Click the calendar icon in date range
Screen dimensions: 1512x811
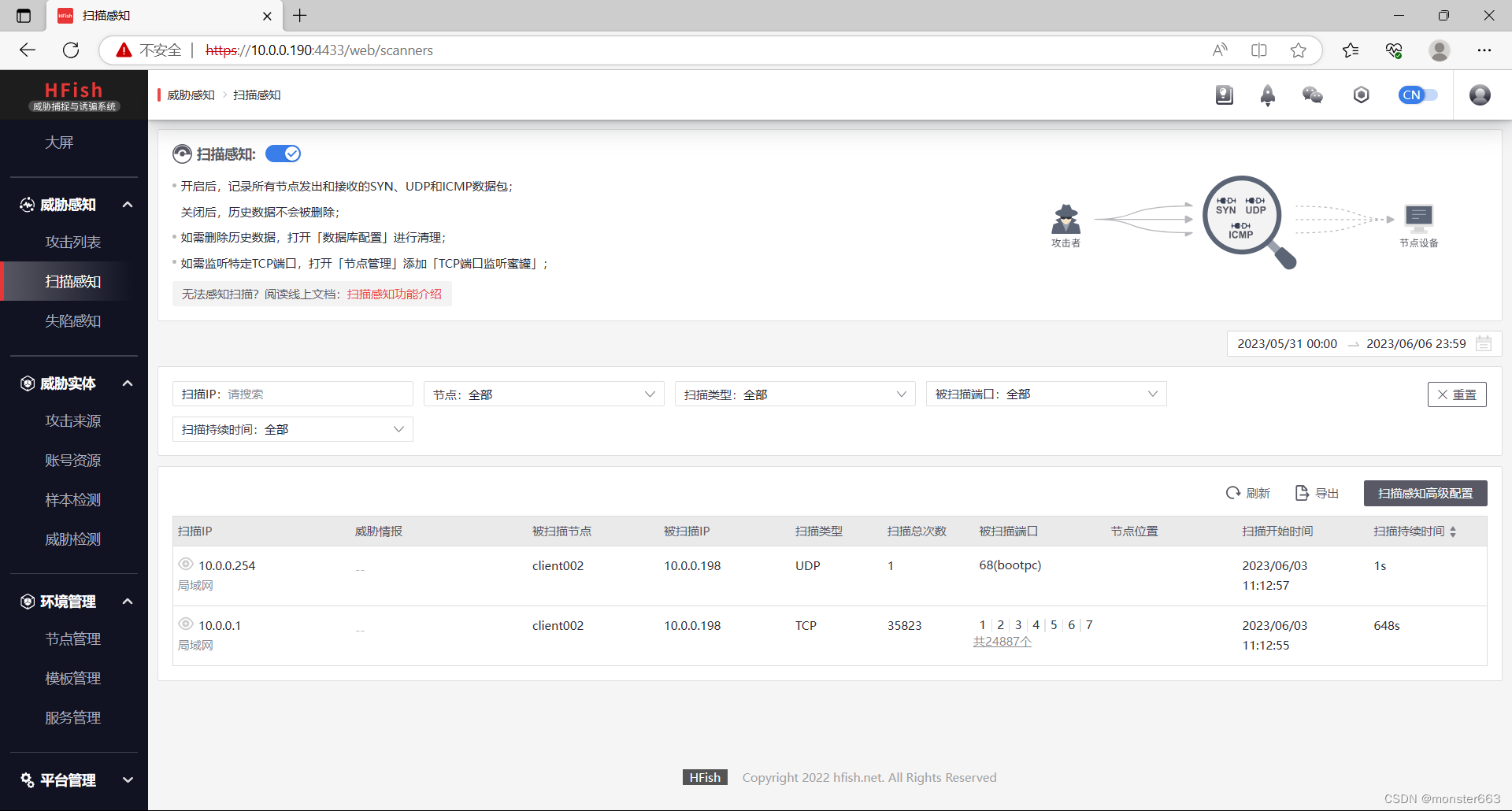[x=1484, y=343]
